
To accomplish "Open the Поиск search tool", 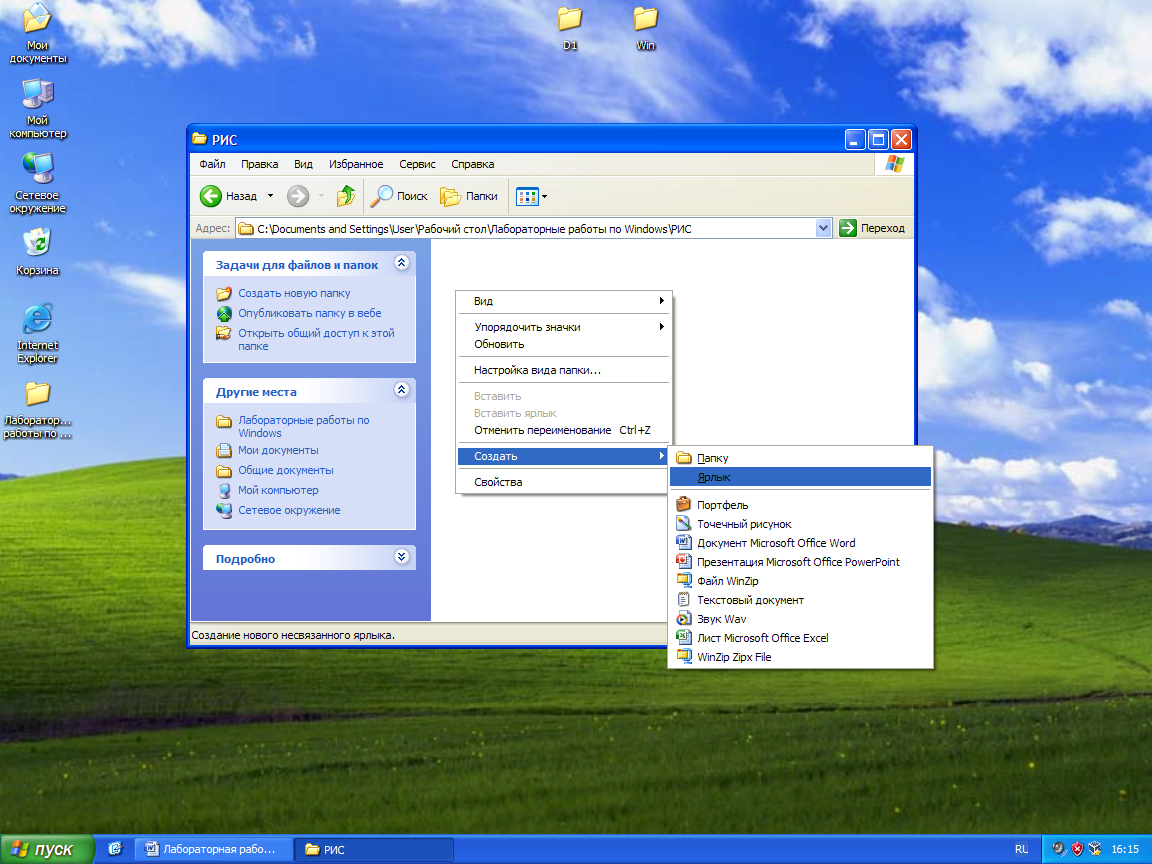I will tap(399, 196).
